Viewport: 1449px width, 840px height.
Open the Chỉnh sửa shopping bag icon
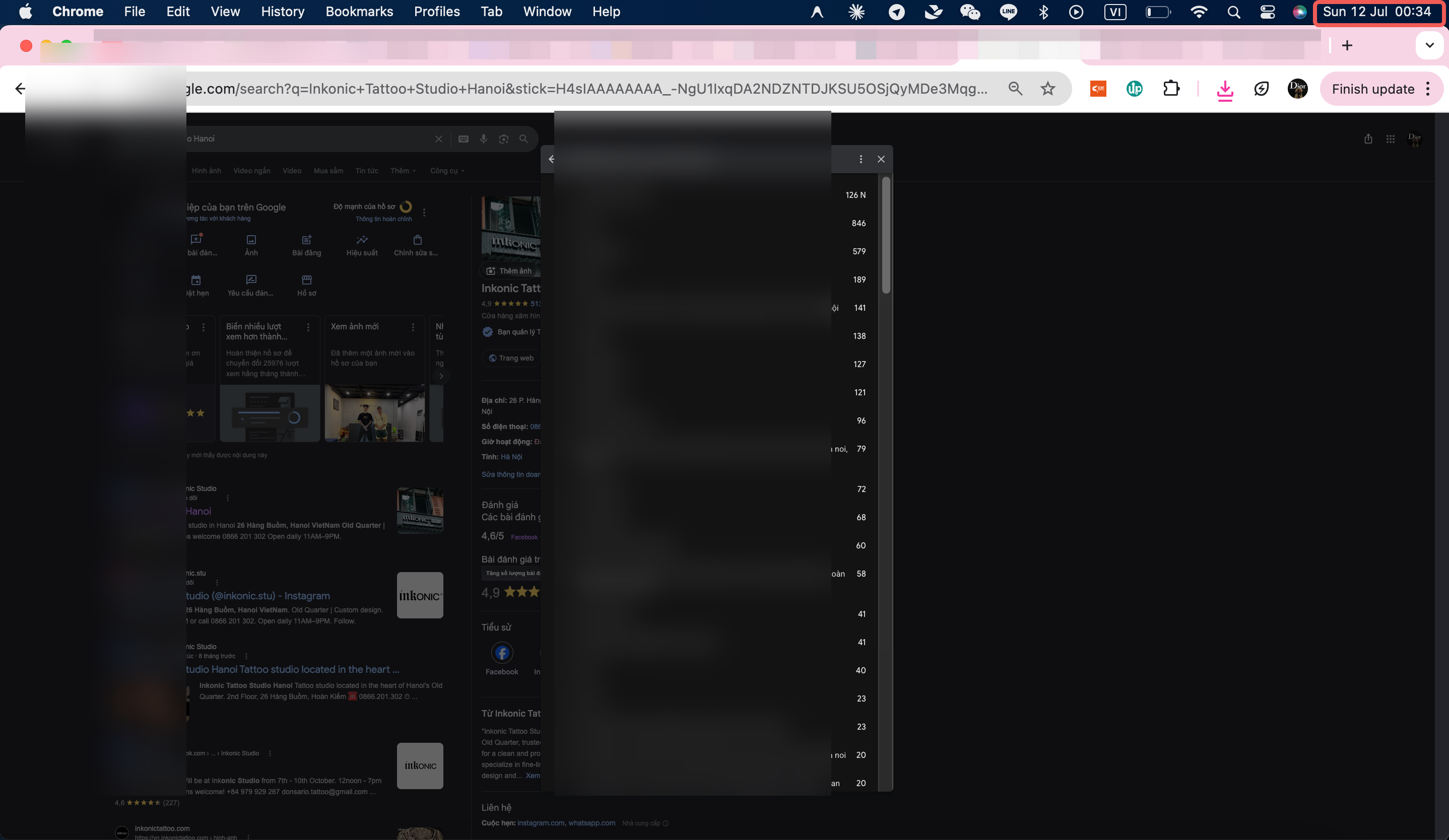click(x=418, y=240)
